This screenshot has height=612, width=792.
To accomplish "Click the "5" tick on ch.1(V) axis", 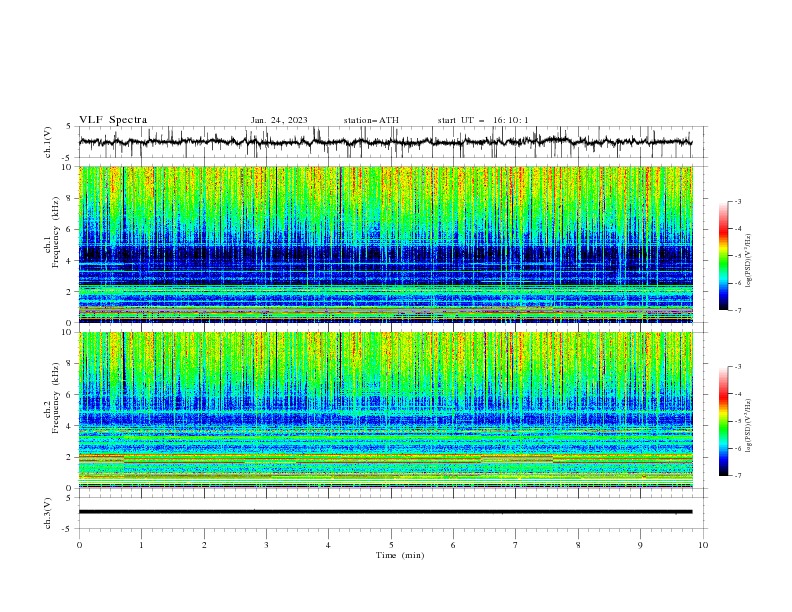I will click(69, 127).
